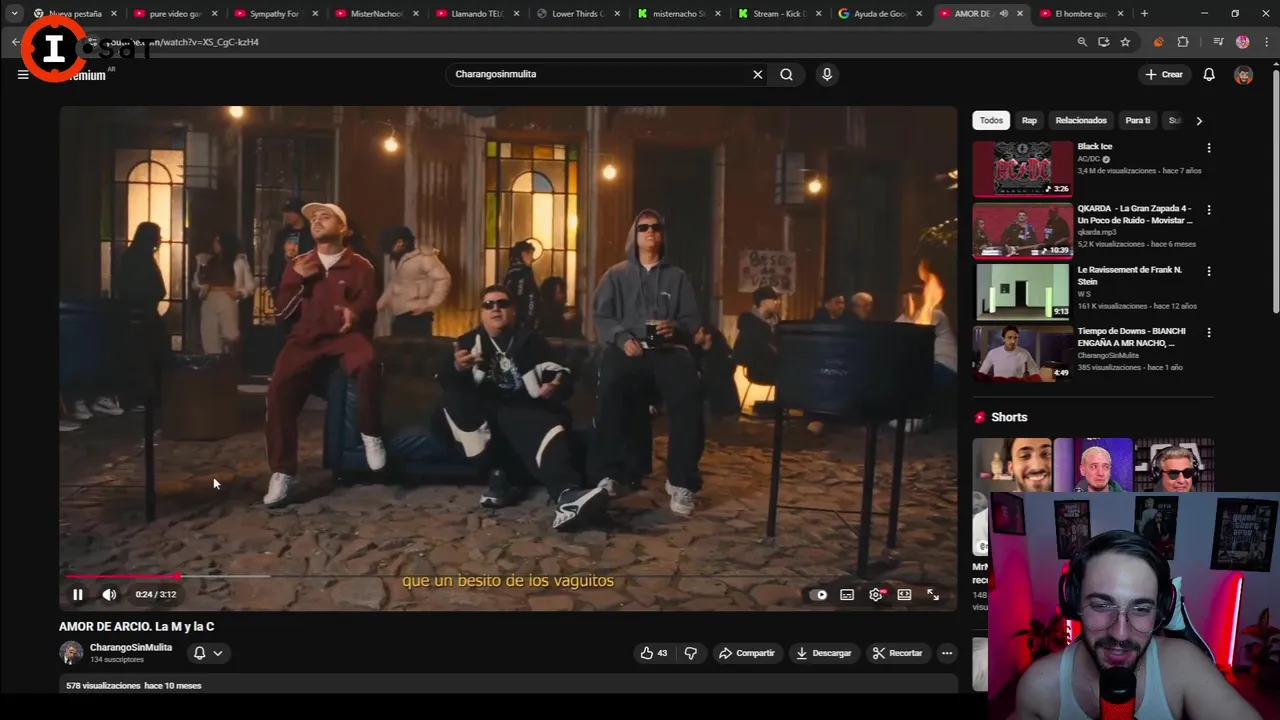Toggle subtitles with the captions icon
This screenshot has height=720, width=1280.
tap(847, 594)
